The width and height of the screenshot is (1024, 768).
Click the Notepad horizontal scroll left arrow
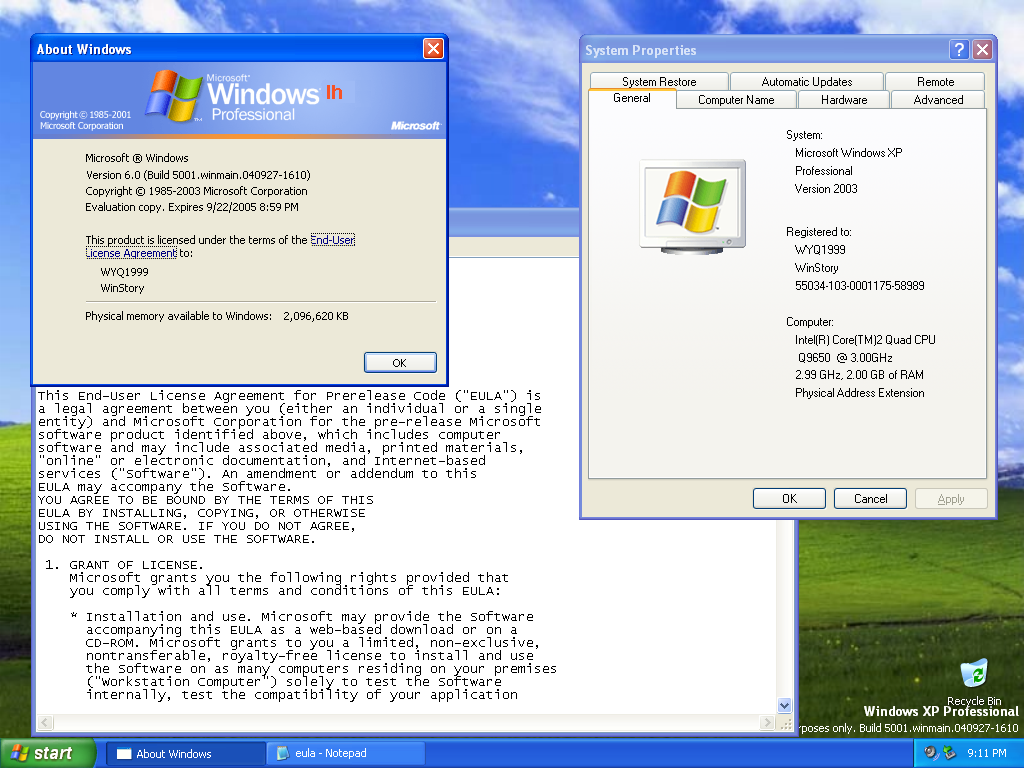pos(44,723)
